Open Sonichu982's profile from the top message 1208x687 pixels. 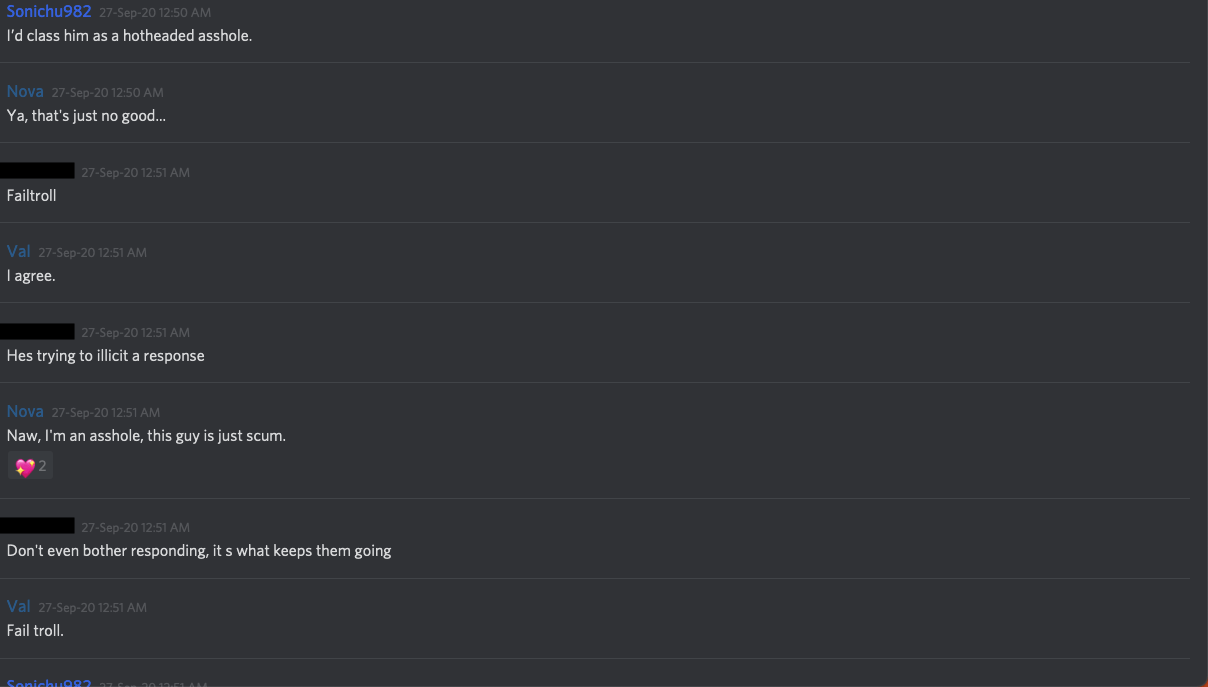tap(49, 12)
